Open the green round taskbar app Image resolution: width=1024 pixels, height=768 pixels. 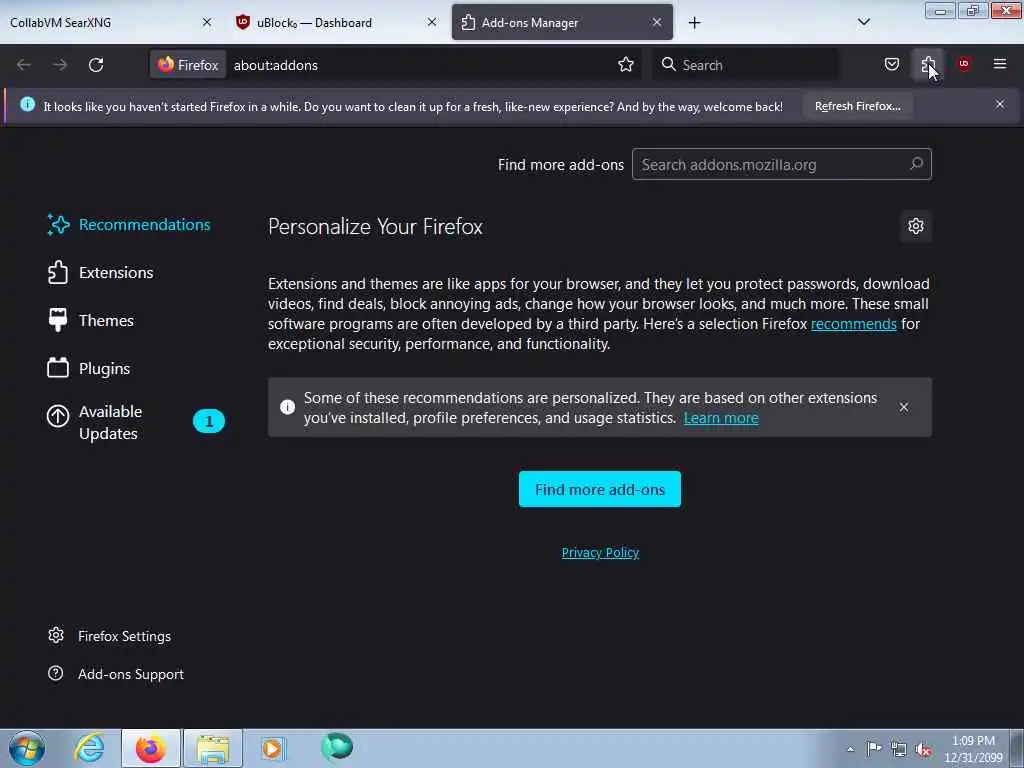point(337,747)
